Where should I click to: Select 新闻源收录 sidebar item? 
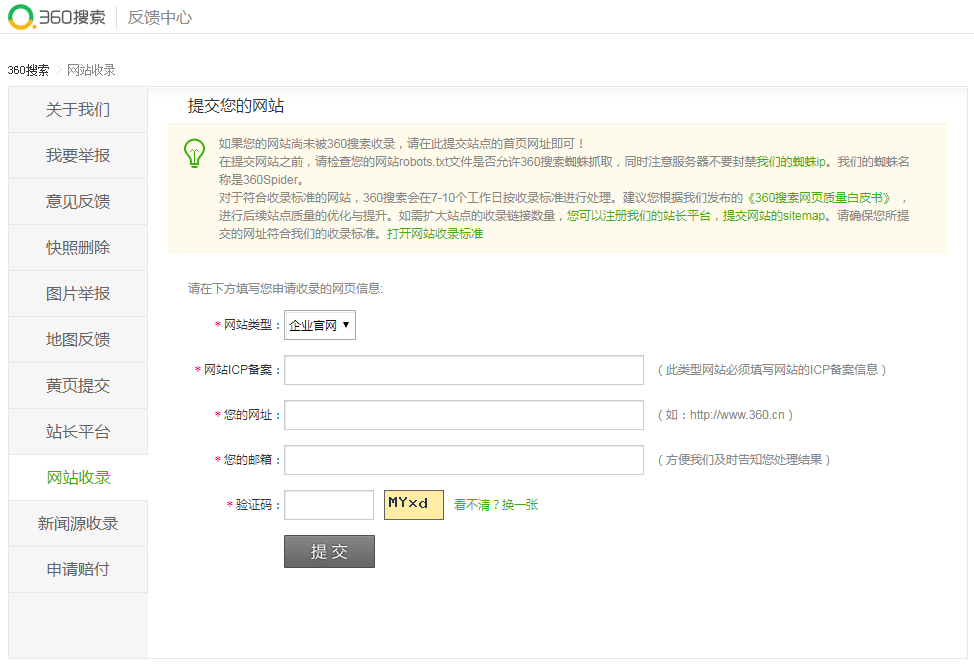[x=78, y=524]
